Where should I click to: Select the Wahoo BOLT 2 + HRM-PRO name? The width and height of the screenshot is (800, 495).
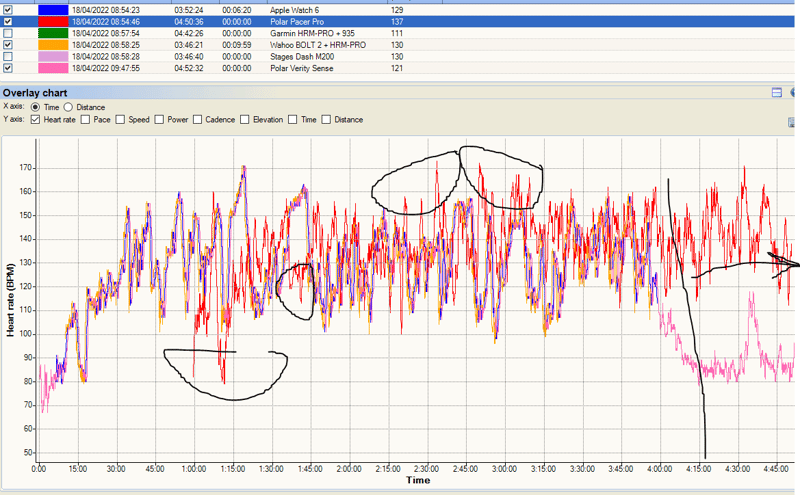tap(318, 45)
